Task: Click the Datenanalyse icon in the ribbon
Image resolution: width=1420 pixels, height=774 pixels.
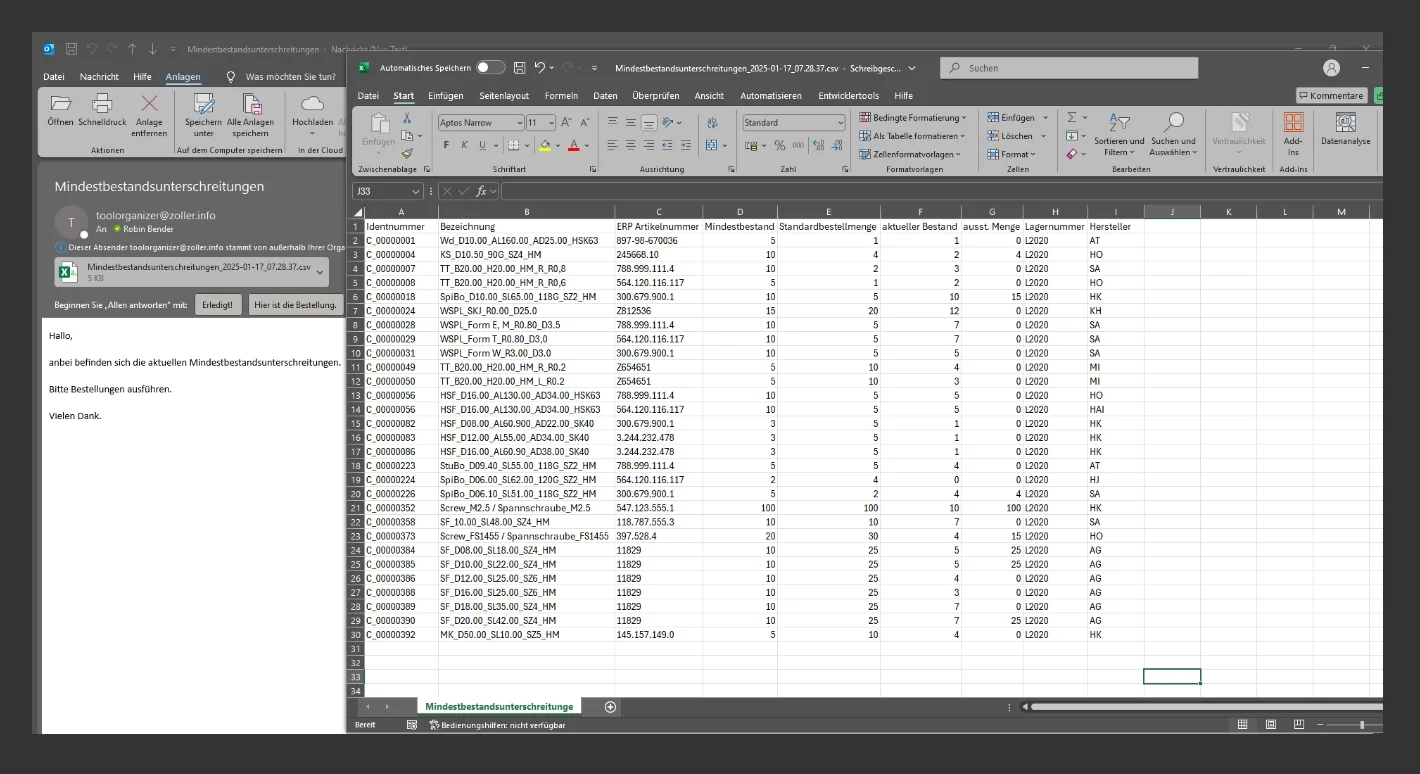Action: tap(1345, 123)
